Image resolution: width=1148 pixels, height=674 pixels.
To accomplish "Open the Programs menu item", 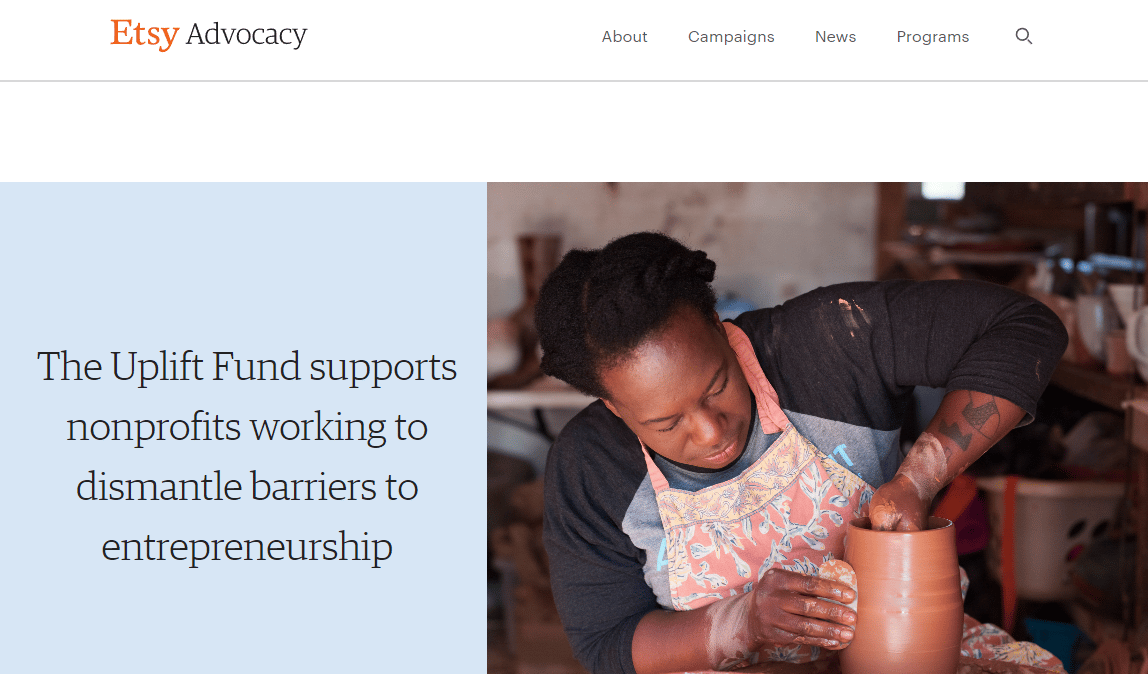I will [x=933, y=37].
